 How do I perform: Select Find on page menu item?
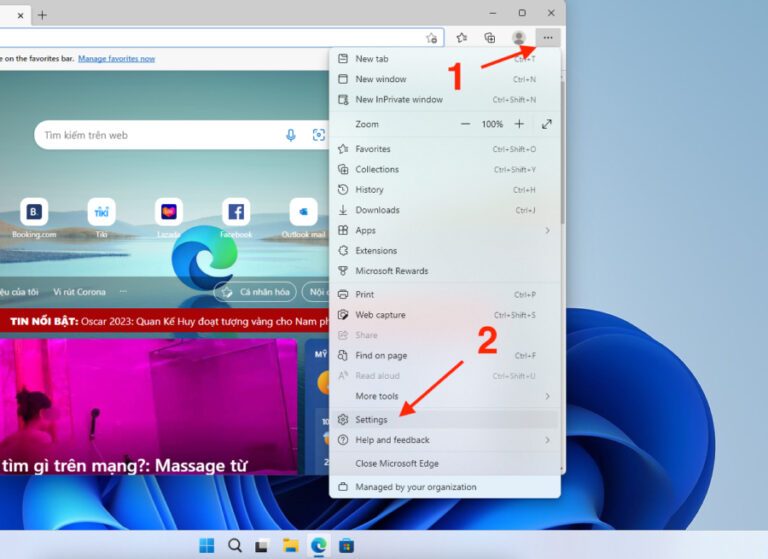click(x=445, y=356)
